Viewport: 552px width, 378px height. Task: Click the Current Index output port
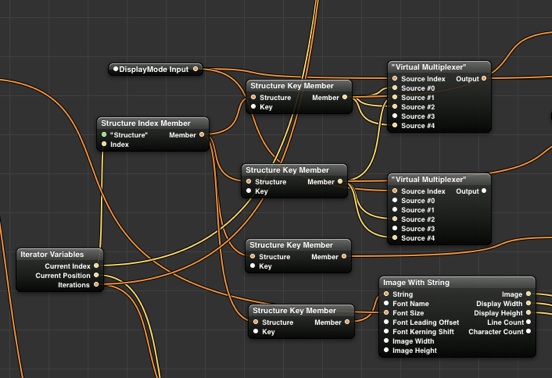pyautogui.click(x=96, y=266)
